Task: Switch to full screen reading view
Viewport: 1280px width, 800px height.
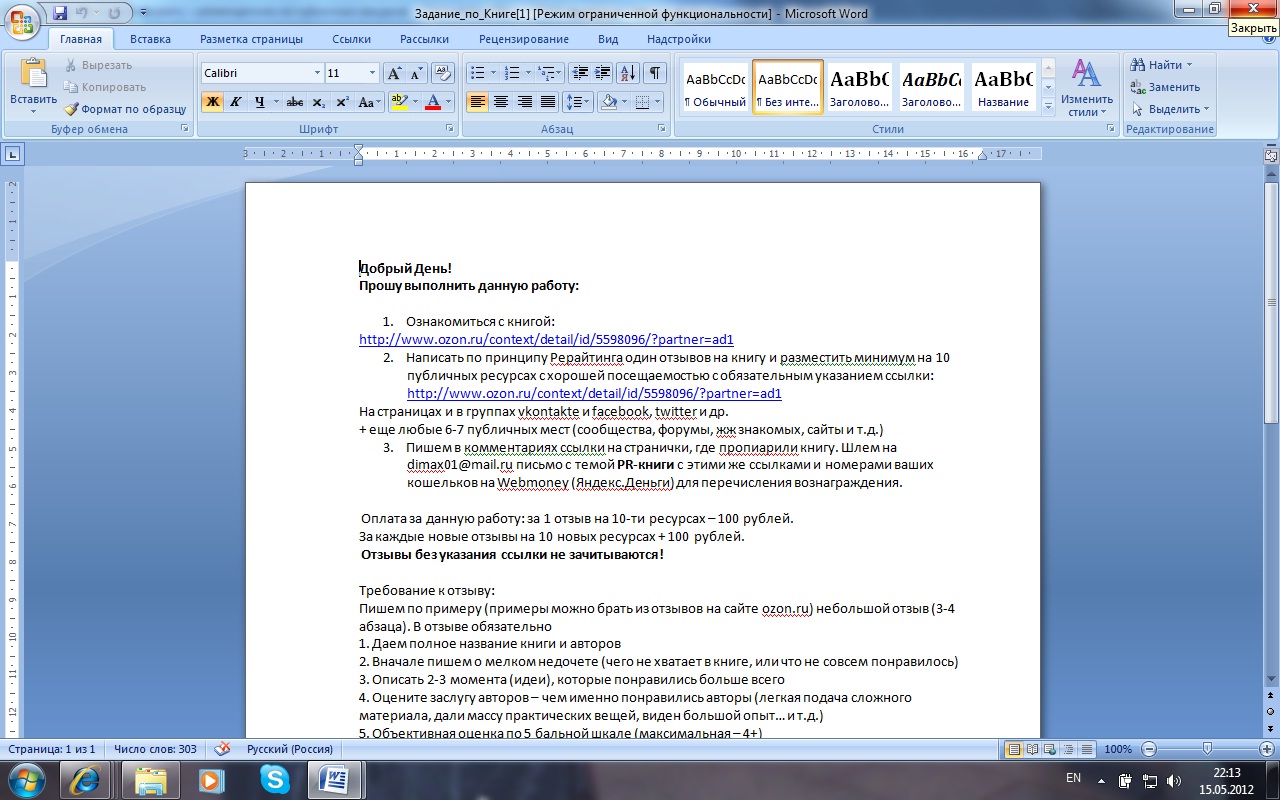Action: click(x=1032, y=749)
